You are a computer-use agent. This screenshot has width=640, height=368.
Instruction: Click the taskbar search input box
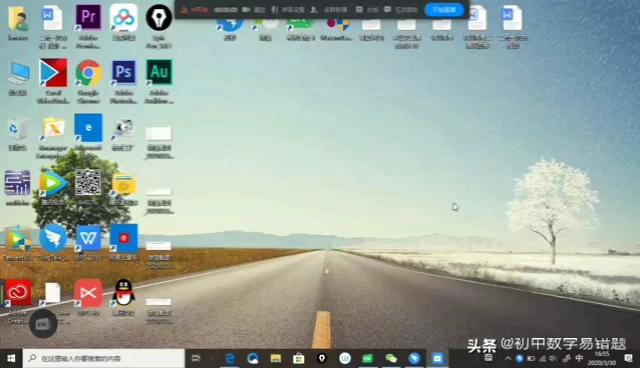pos(104,359)
